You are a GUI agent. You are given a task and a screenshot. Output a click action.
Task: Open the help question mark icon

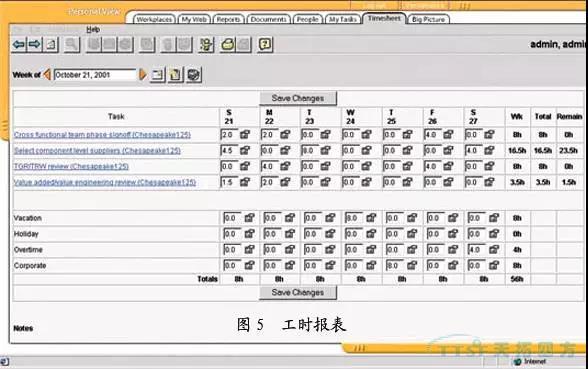[x=265, y=45]
